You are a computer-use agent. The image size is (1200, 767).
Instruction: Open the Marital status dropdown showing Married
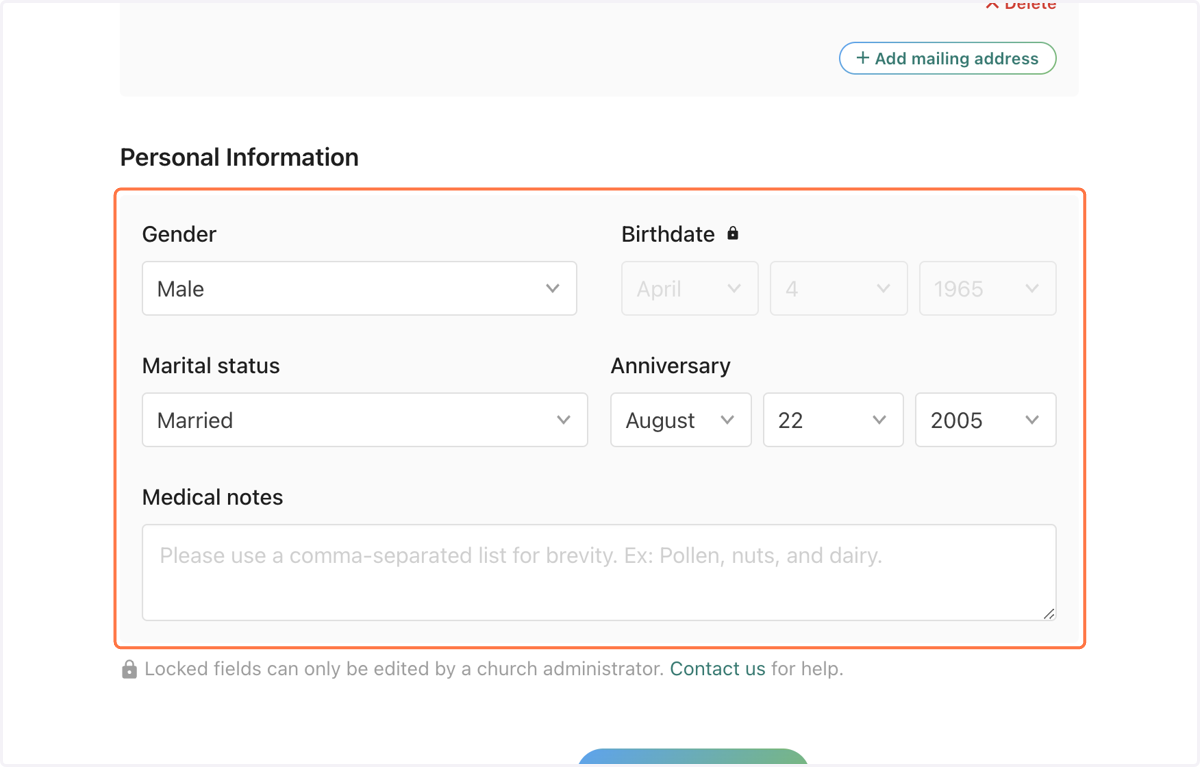[365, 420]
